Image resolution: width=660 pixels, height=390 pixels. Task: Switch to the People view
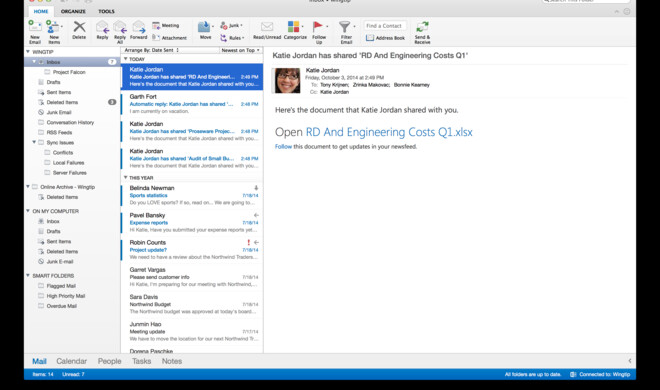(x=109, y=361)
